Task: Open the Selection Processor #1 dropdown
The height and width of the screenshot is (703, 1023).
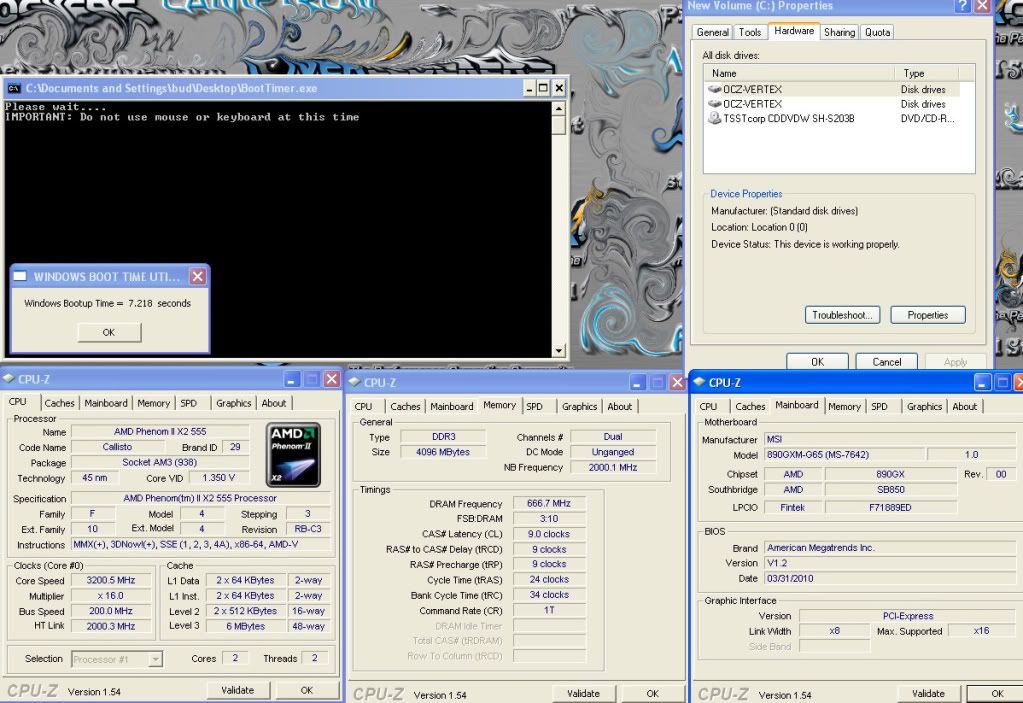Action: [155, 659]
